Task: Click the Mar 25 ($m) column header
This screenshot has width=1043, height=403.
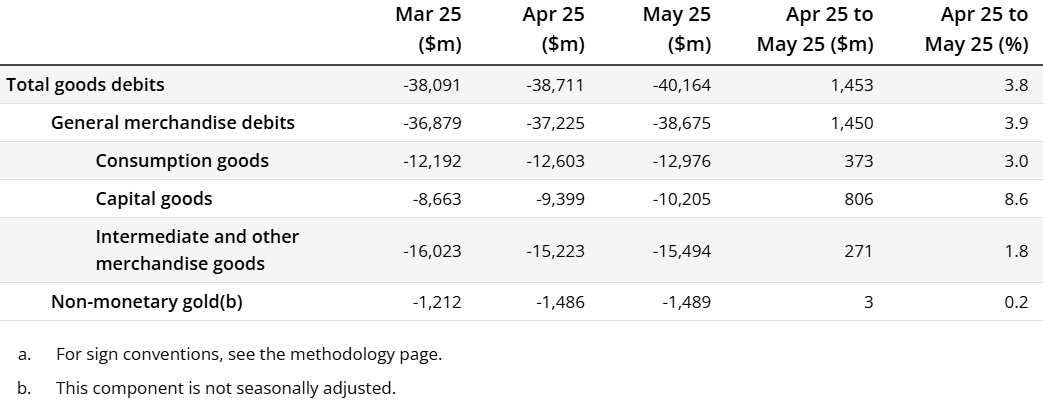Action: [428, 29]
